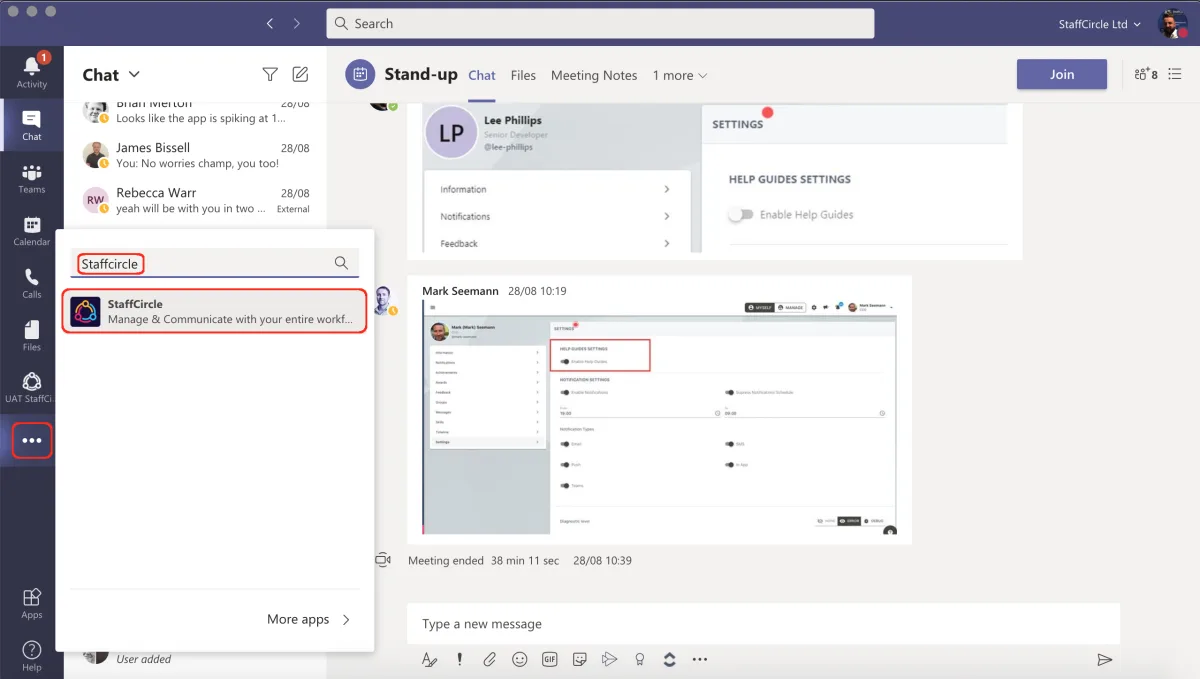Image resolution: width=1200 pixels, height=679 pixels.
Task: Expand the Chat header dropdown
Action: [135, 74]
